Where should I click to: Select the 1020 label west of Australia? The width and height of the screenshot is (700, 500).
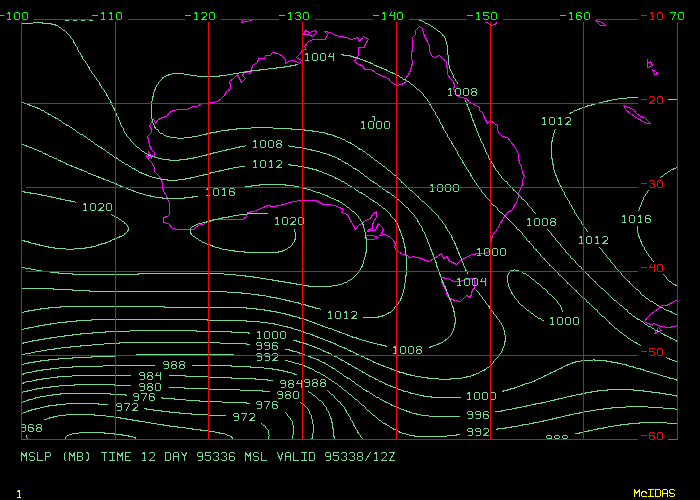pyautogui.click(x=97, y=207)
